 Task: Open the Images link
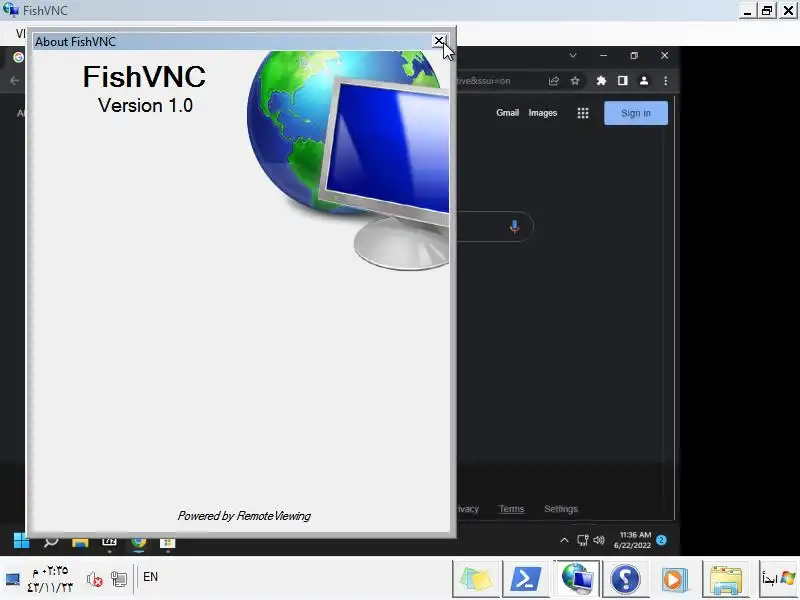click(x=542, y=113)
